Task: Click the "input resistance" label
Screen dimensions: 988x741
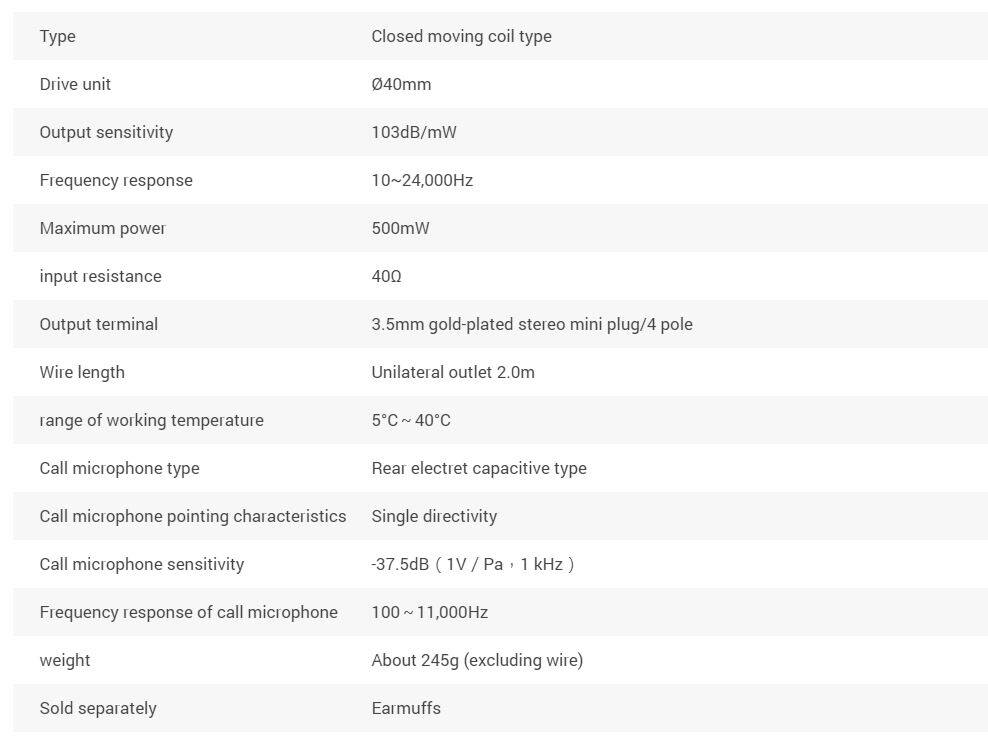Action: coord(100,276)
